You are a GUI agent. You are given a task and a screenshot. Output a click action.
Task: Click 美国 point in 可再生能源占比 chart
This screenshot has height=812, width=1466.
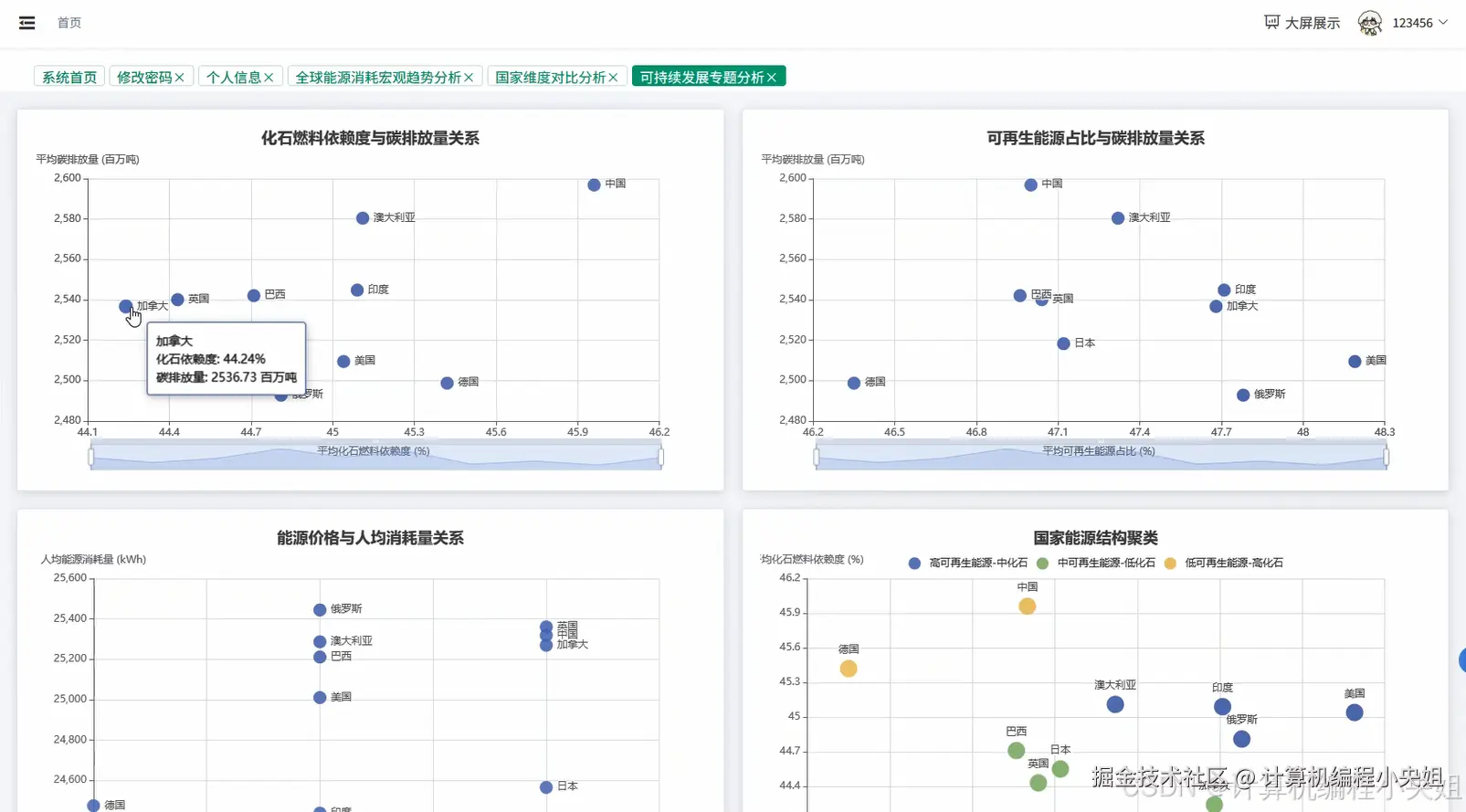click(x=1355, y=362)
